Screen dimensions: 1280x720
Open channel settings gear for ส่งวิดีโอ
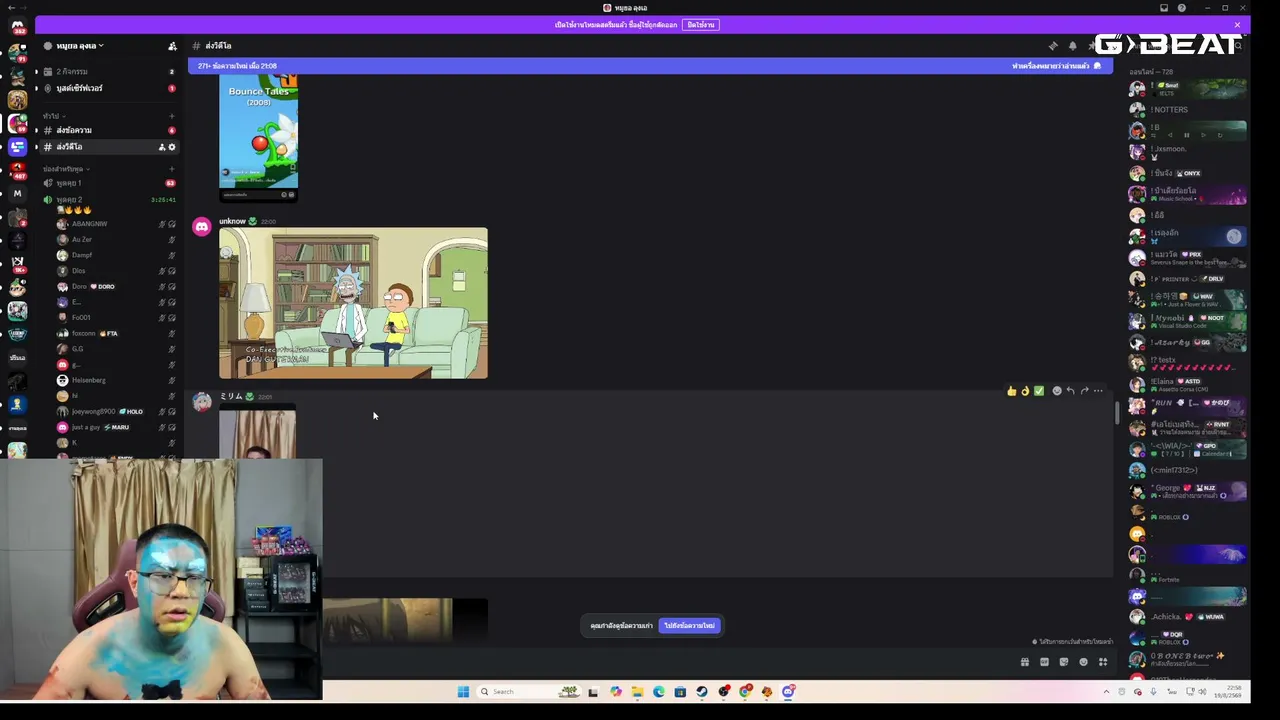172,147
